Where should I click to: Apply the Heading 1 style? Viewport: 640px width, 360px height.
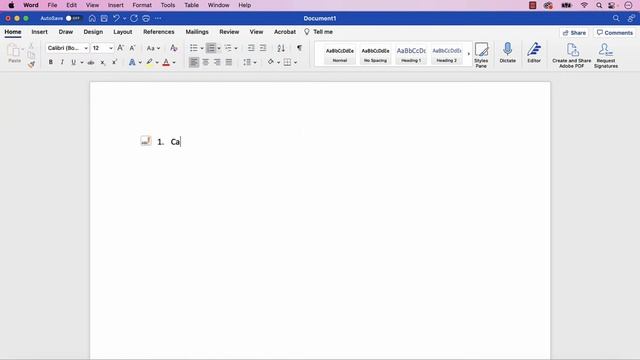[x=411, y=54]
